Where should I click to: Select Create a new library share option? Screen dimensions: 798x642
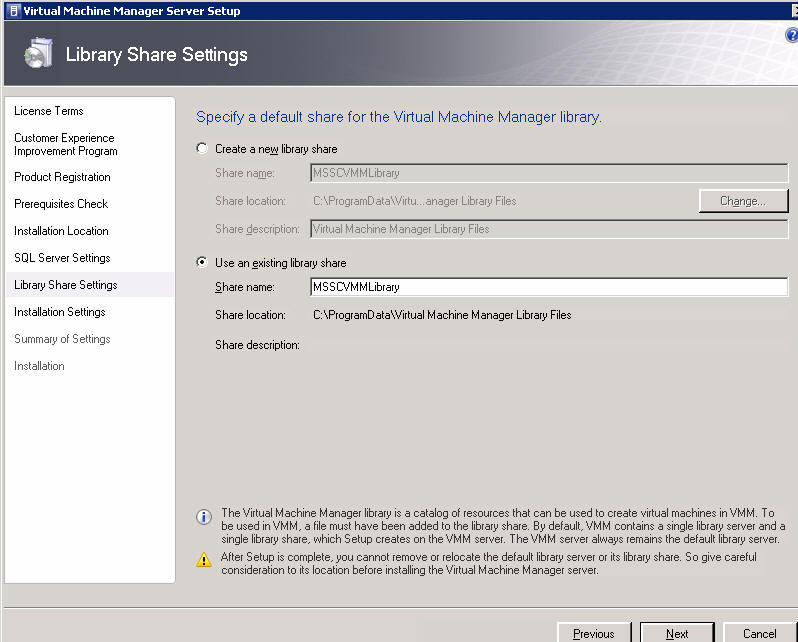pos(202,149)
